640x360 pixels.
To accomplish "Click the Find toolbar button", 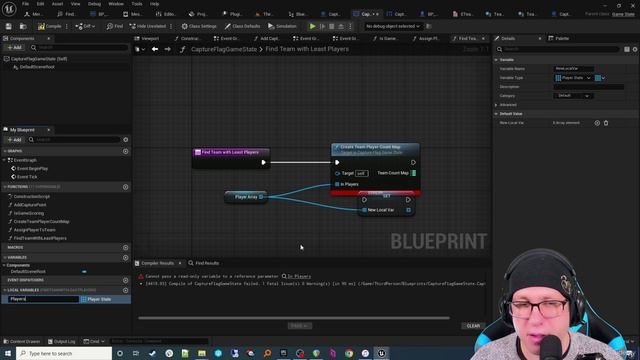I will (115, 26).
